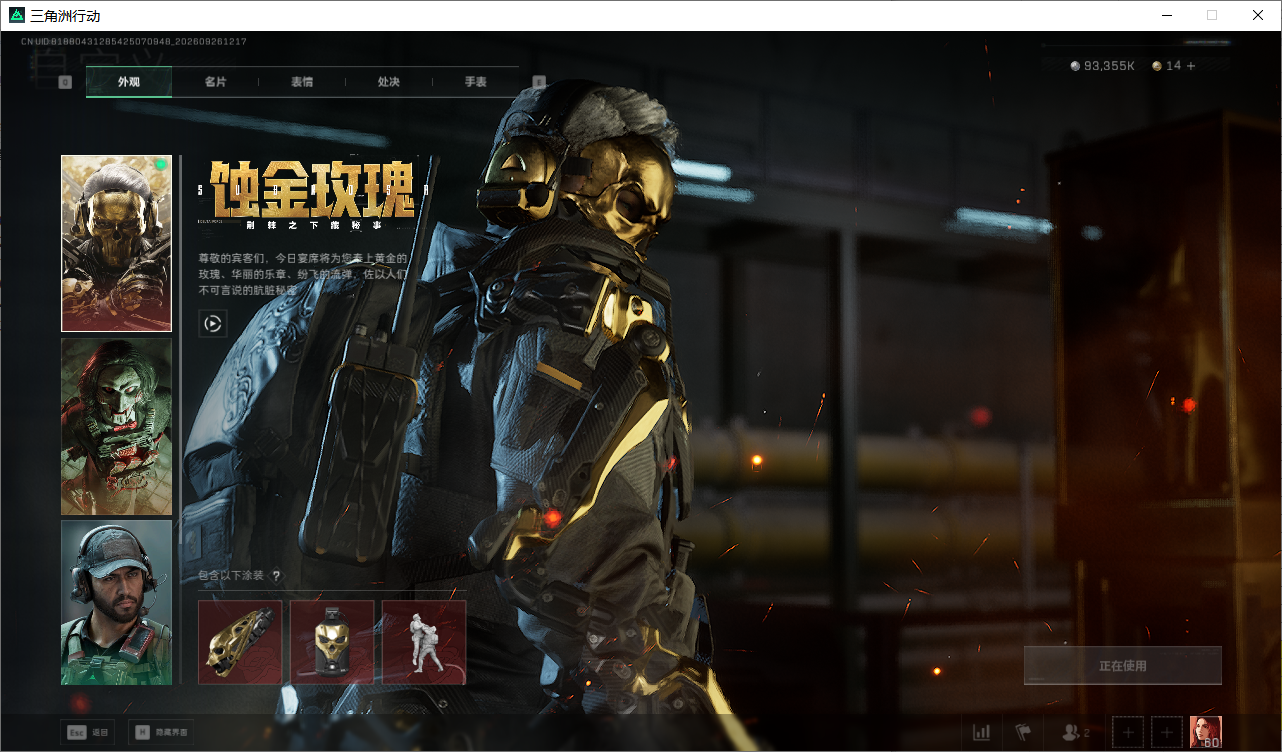The image size is (1282, 752).
Task: View the white execution figures item
Action: click(x=424, y=642)
